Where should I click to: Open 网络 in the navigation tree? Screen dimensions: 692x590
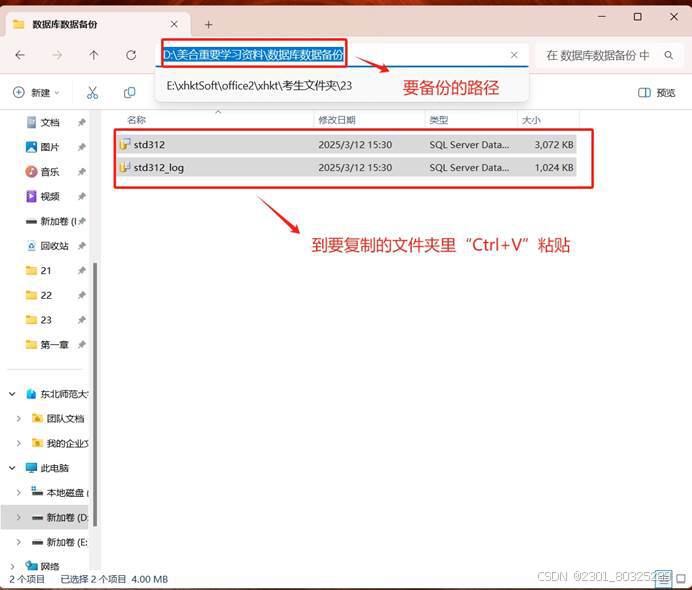[42, 566]
